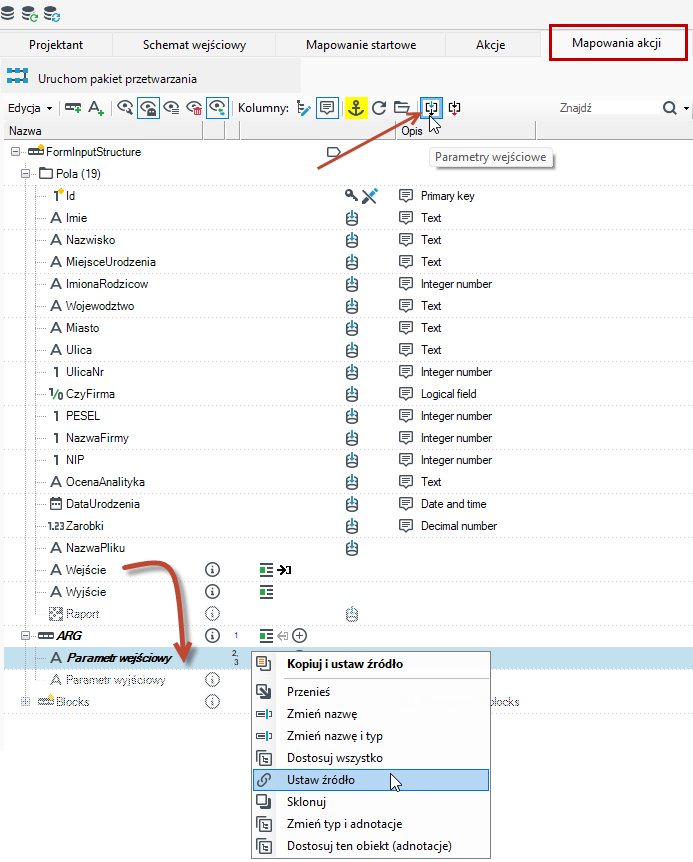Choose Ustaw źródło from context menu

coord(371,780)
